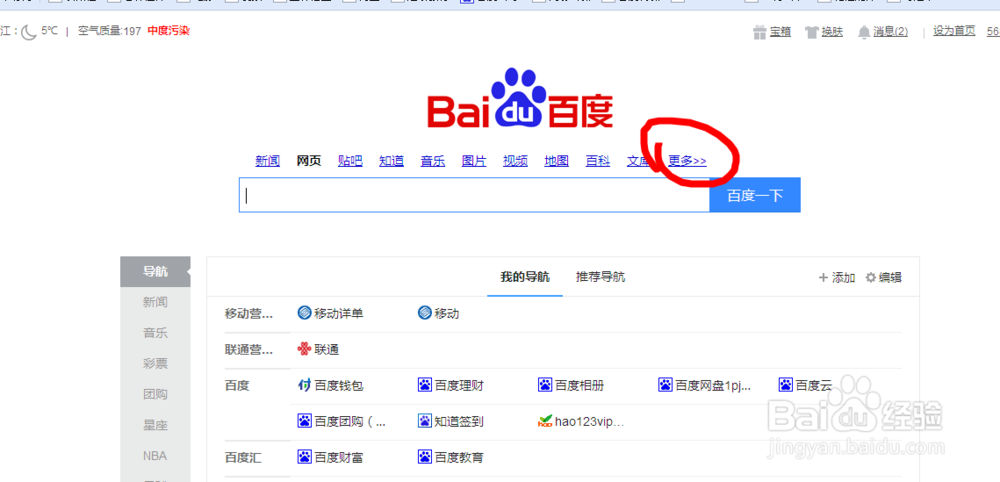Click the 百度理财 paw icon
The height and width of the screenshot is (482, 1000).
point(425,385)
